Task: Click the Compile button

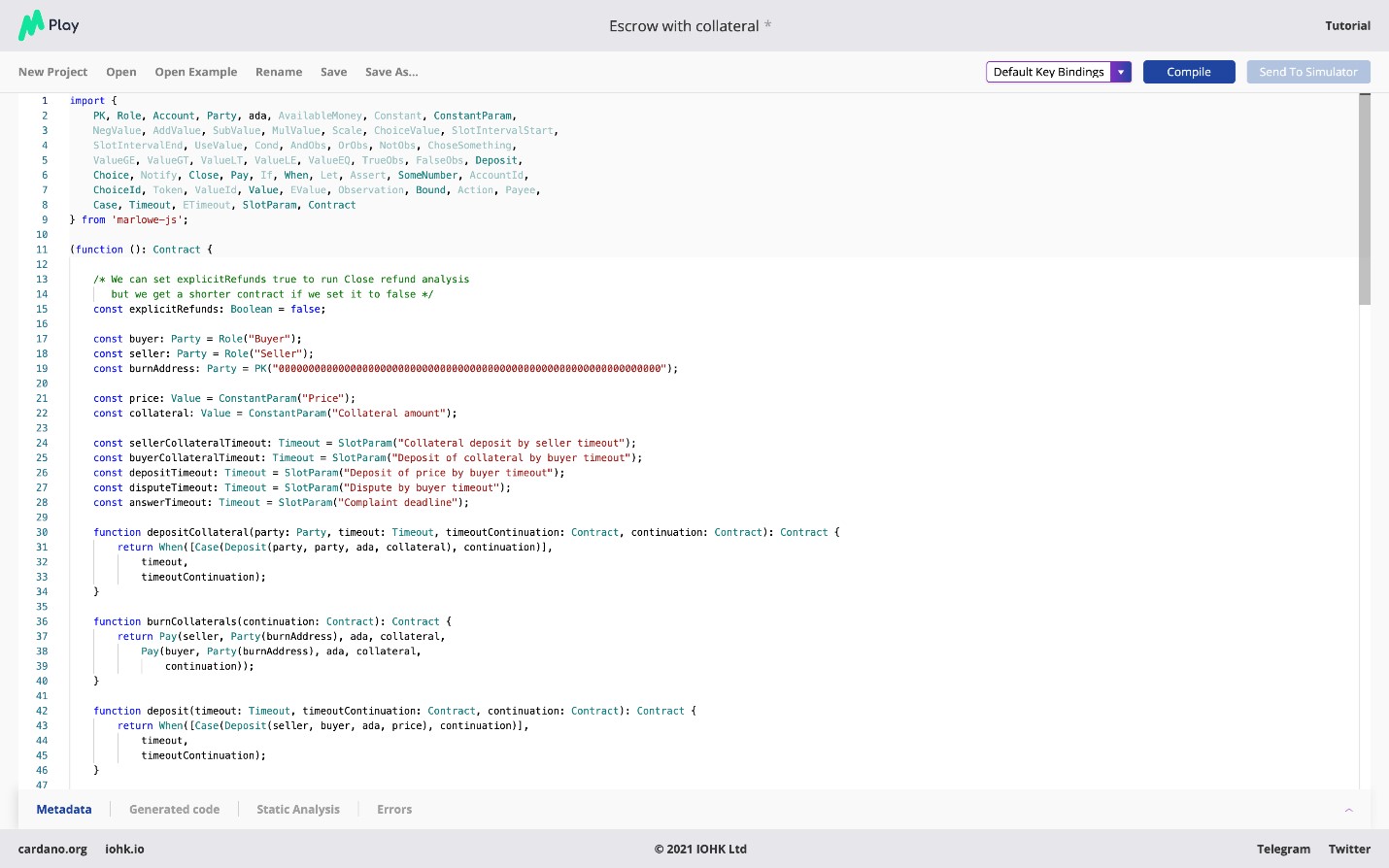Action: 1189,72
